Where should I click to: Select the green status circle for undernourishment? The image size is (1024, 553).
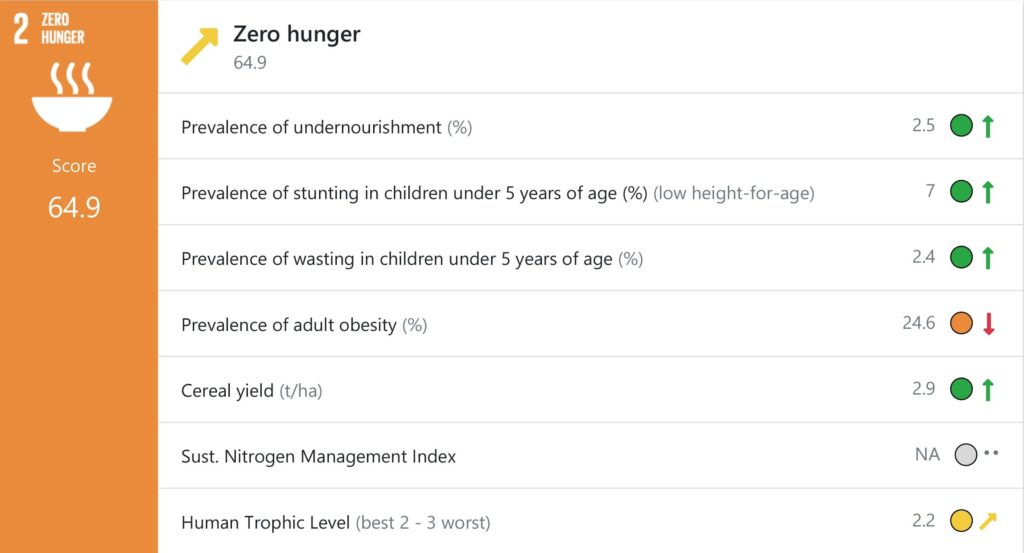(961, 126)
